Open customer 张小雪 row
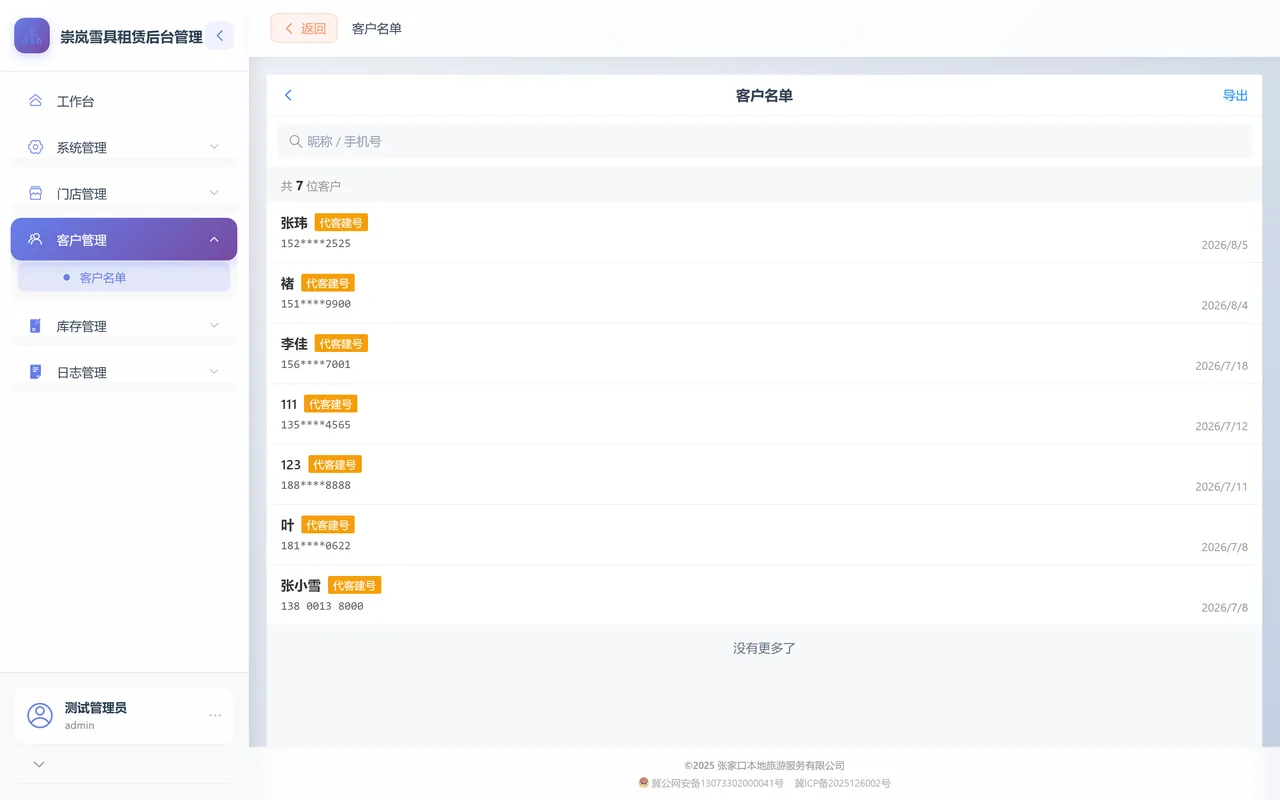 pos(764,596)
